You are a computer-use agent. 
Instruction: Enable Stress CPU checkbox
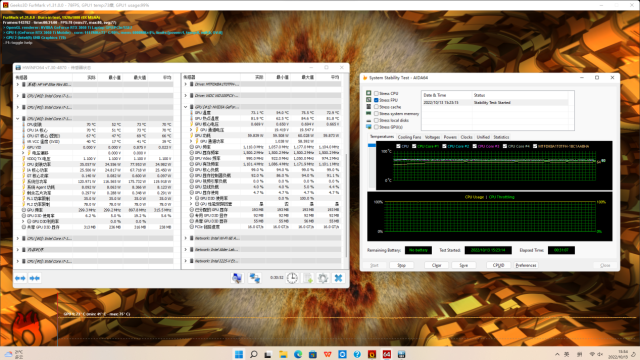376,93
